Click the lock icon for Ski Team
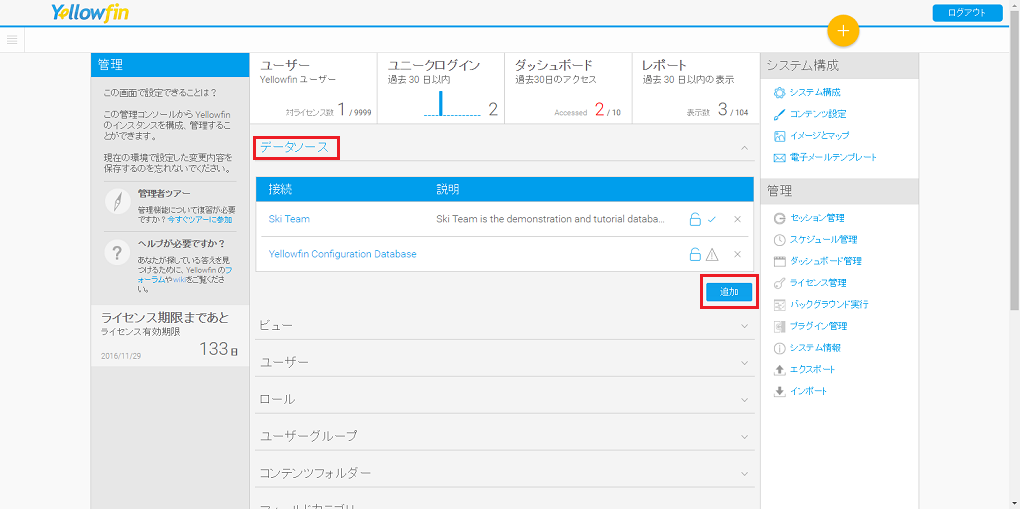Image resolution: width=1020 pixels, height=509 pixels. (695, 219)
